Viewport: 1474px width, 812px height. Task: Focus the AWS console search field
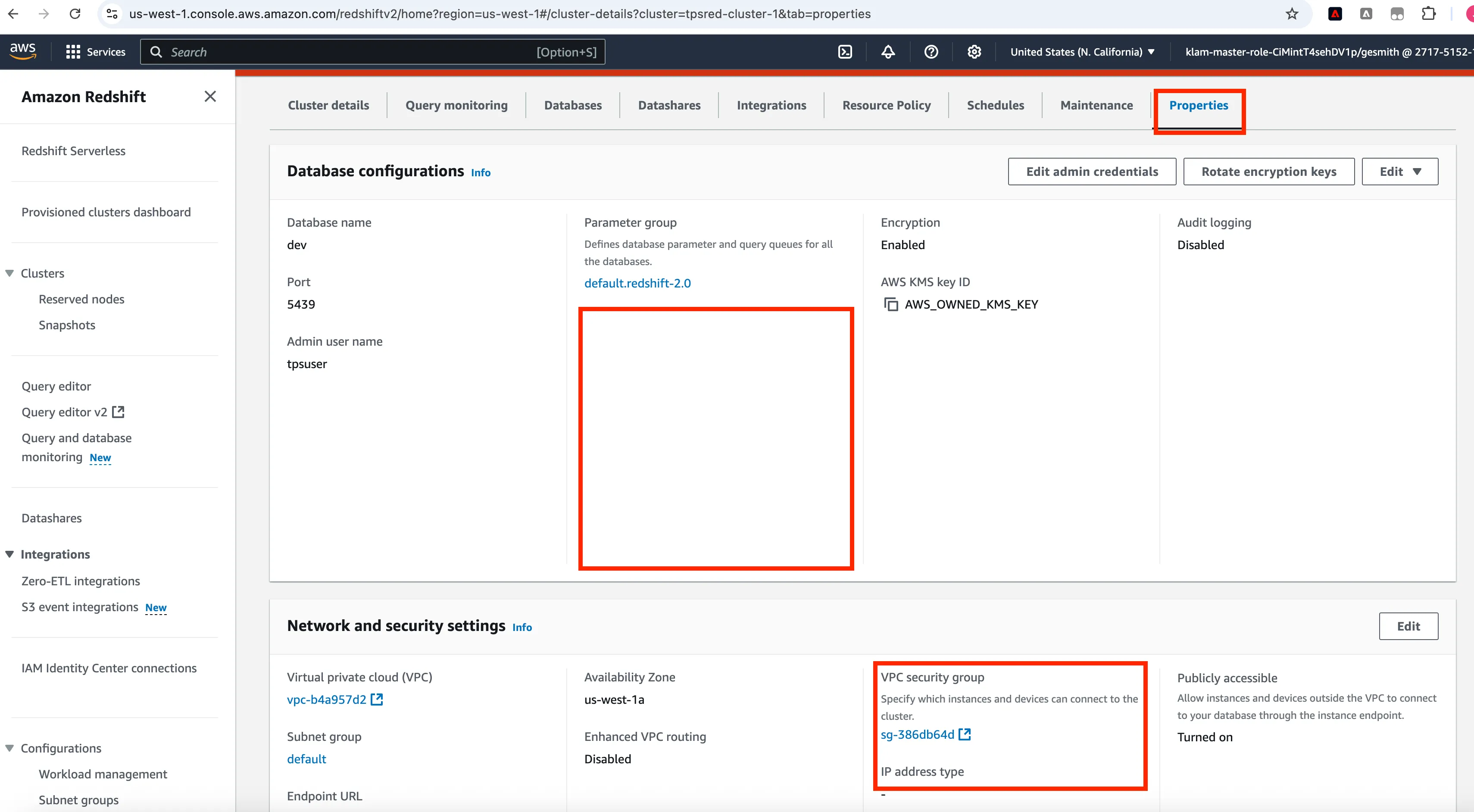pos(372,52)
